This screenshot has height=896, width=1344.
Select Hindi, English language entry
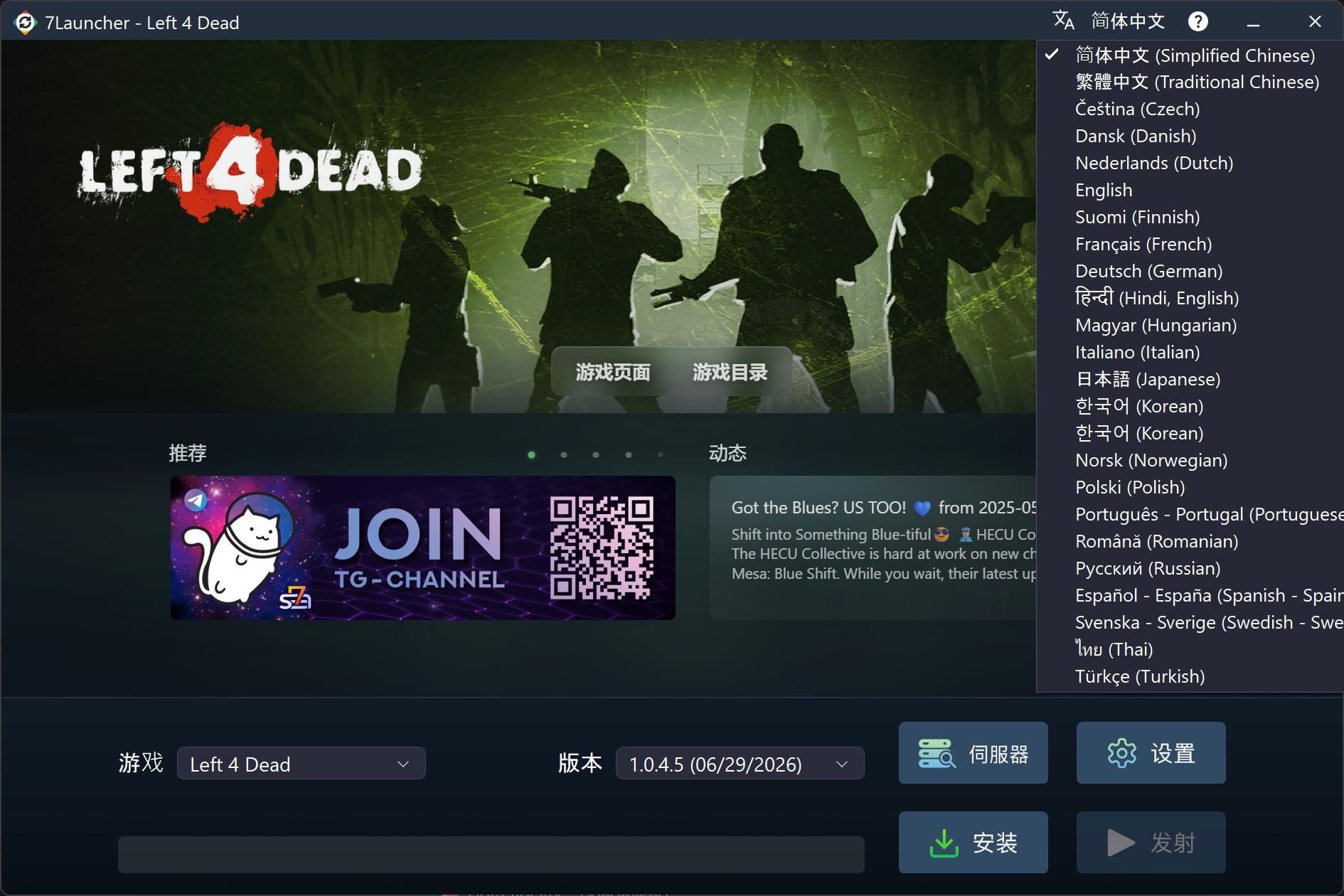click(x=1190, y=299)
